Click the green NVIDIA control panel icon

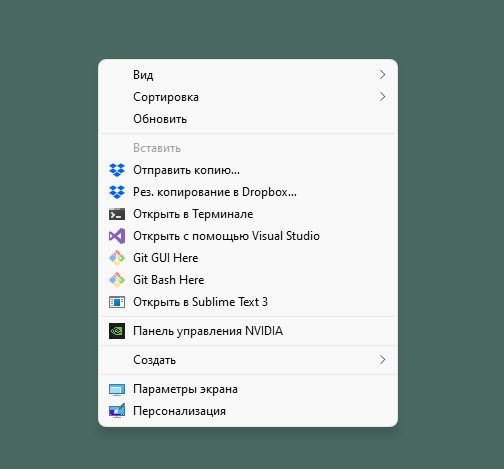[117, 331]
